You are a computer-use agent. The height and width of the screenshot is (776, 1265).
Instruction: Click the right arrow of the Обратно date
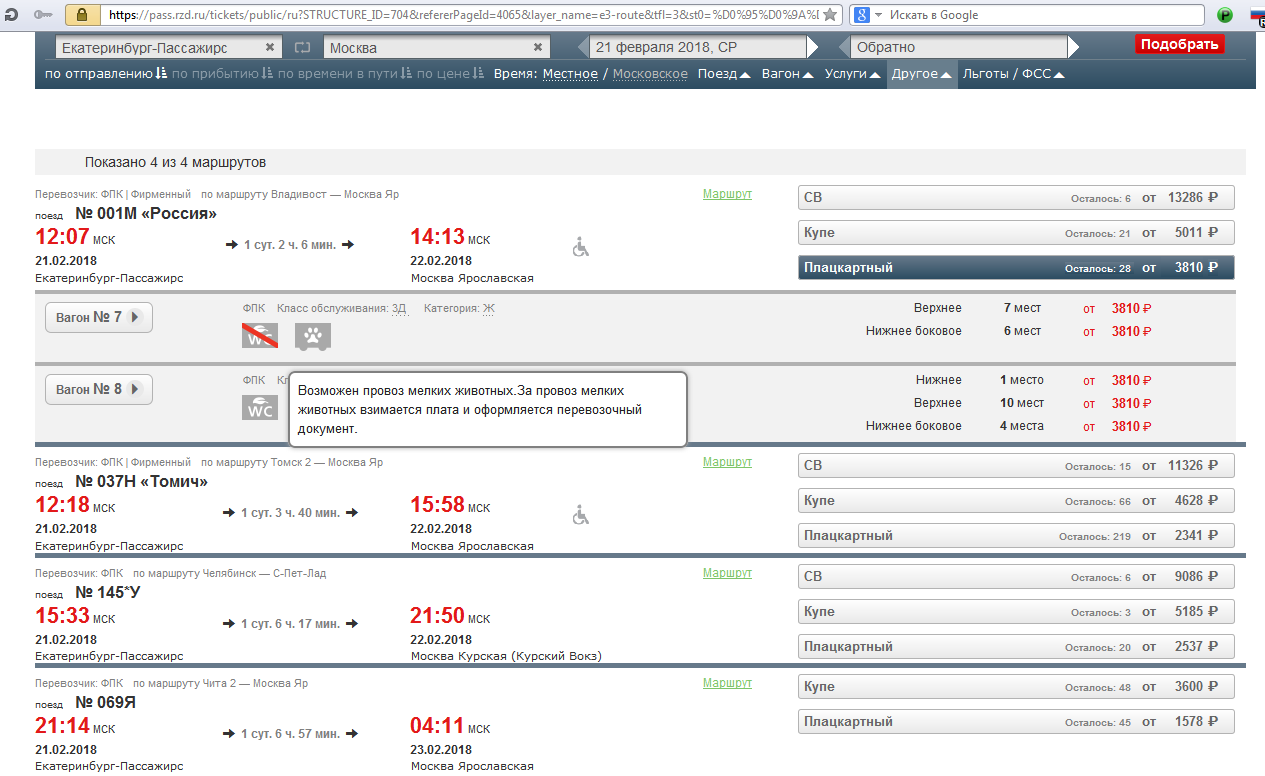(1074, 47)
